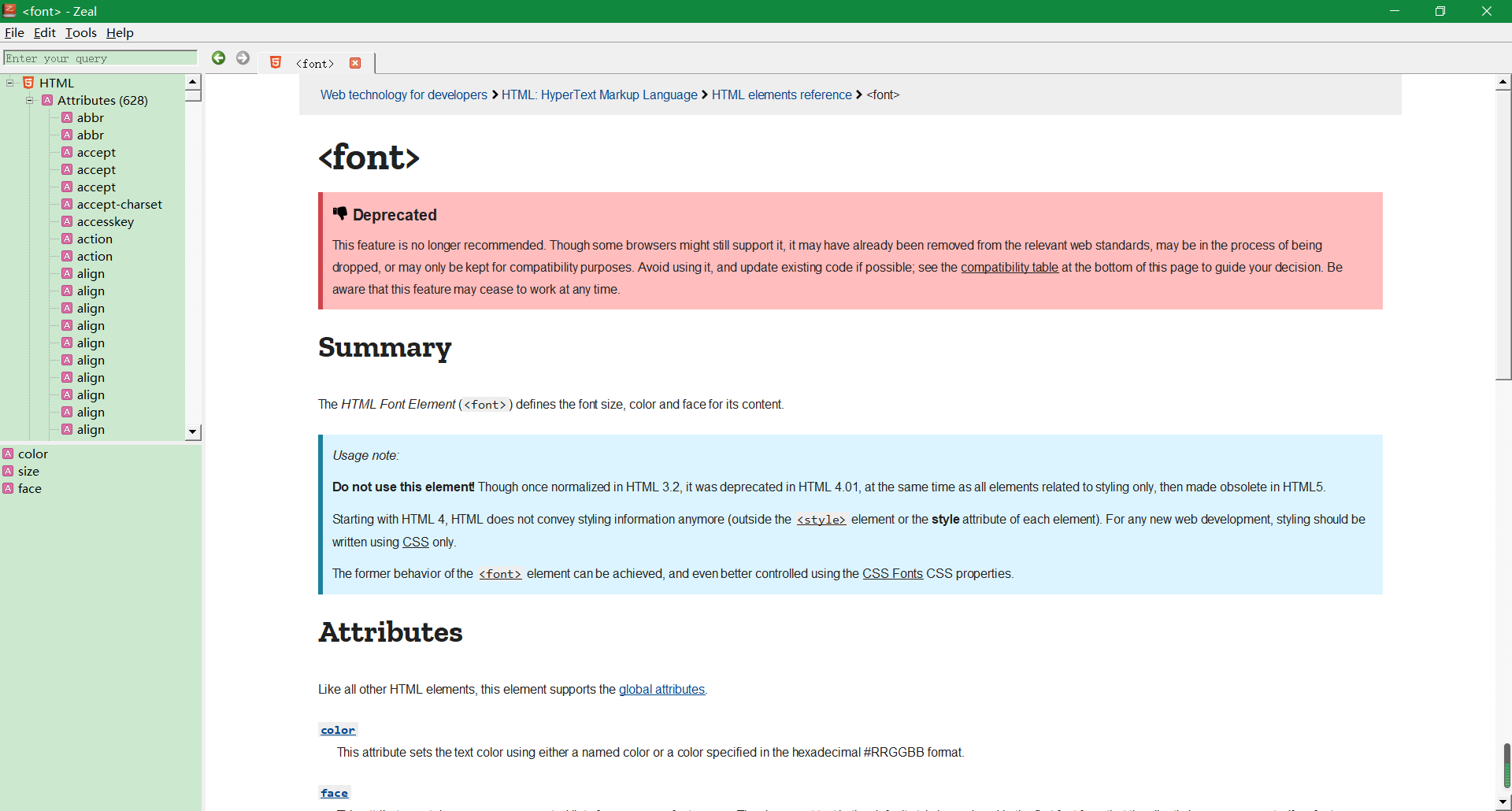Follow the 'CSS Fonts' link
Viewport: 1512px width, 811px height.
(892, 573)
